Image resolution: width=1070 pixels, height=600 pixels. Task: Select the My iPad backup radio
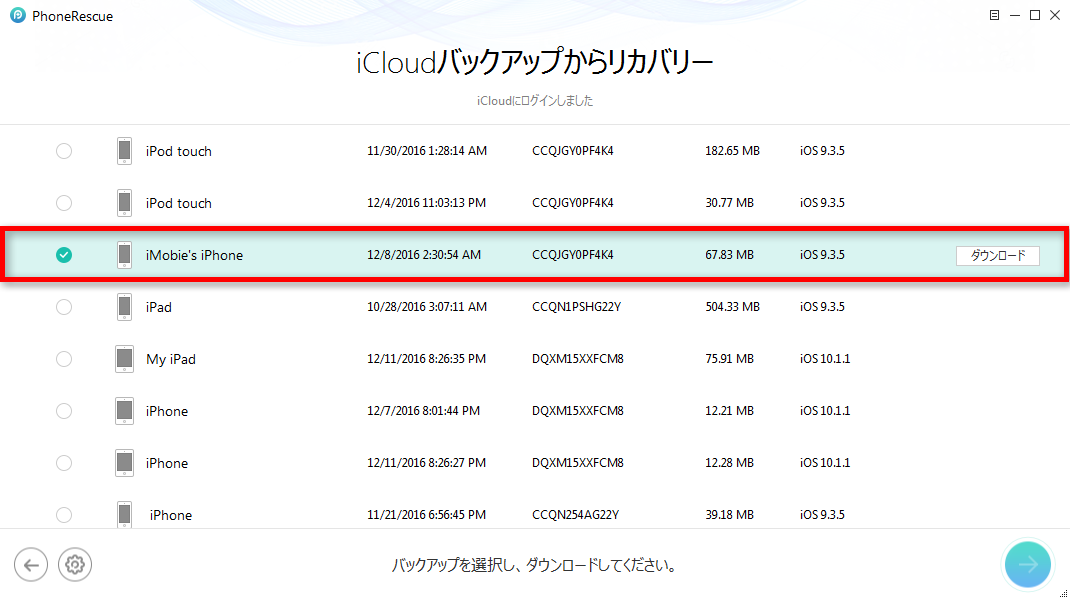pos(64,359)
